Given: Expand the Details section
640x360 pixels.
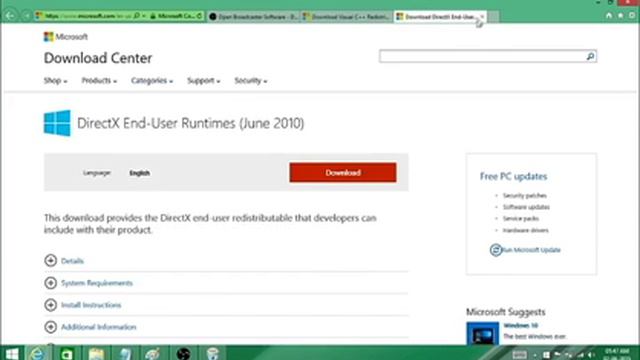Looking at the screenshot, I should 64,260.
